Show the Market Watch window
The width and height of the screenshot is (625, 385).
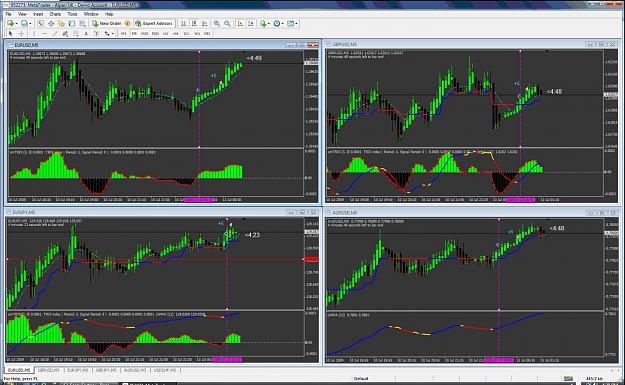pyautogui.click(x=40, y=24)
